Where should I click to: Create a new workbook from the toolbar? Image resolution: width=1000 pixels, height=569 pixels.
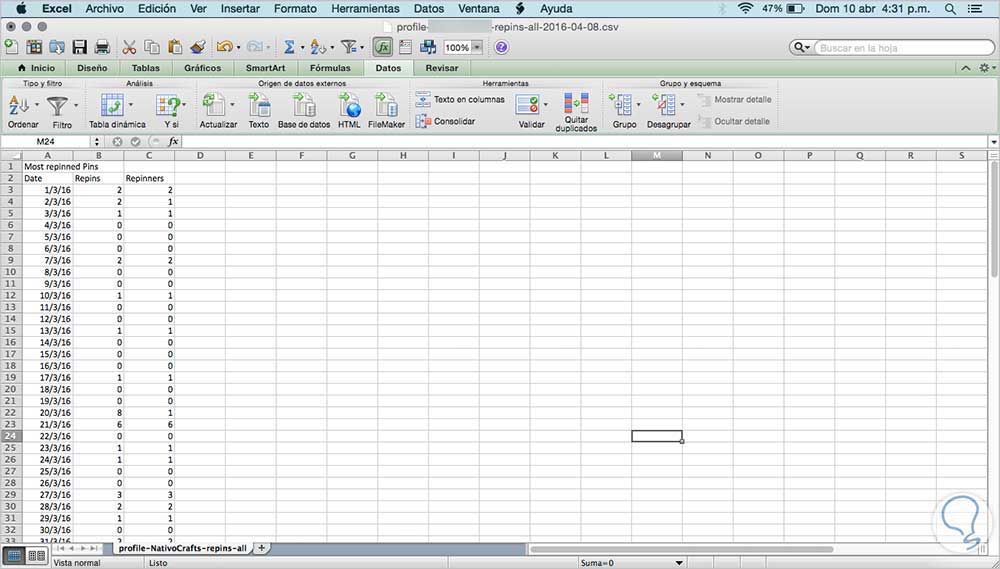11,47
